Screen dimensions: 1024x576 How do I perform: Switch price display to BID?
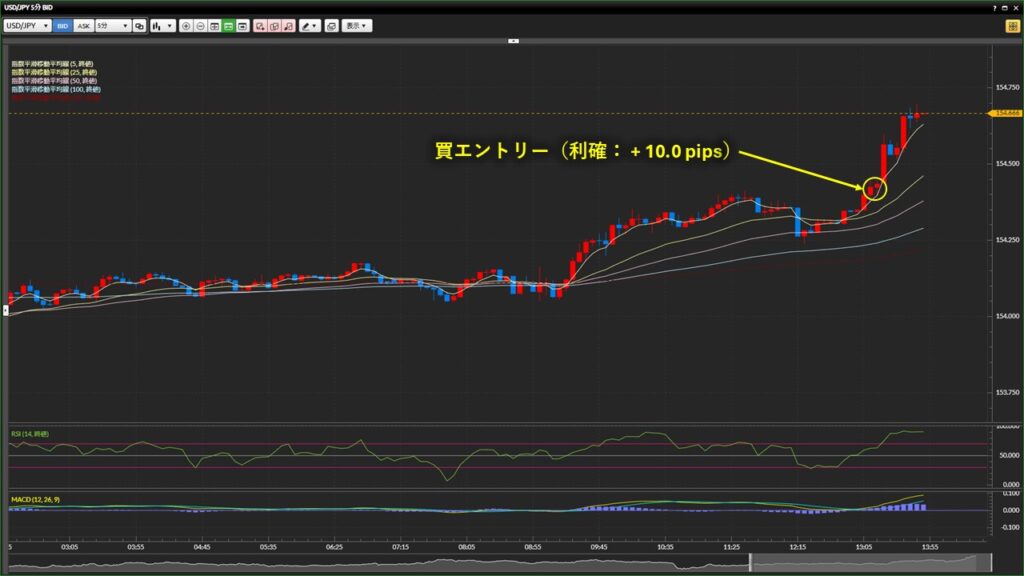point(62,25)
